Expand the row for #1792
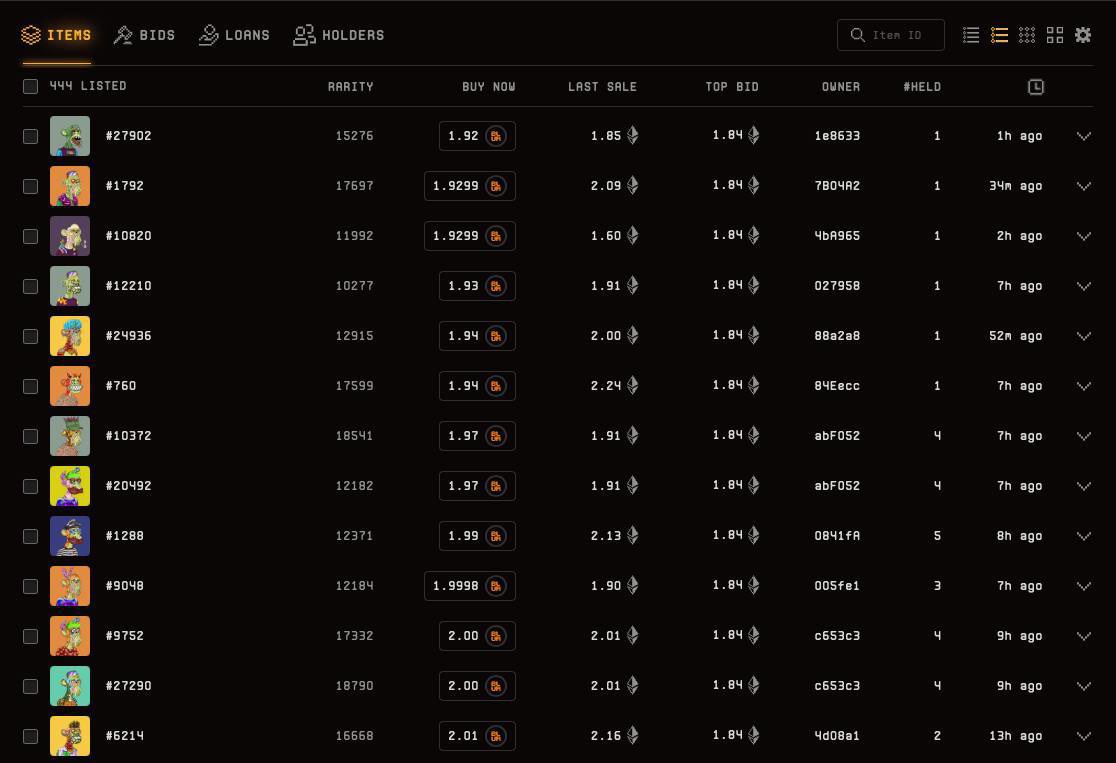Screen dimensions: 1116x763 tap(1083, 186)
